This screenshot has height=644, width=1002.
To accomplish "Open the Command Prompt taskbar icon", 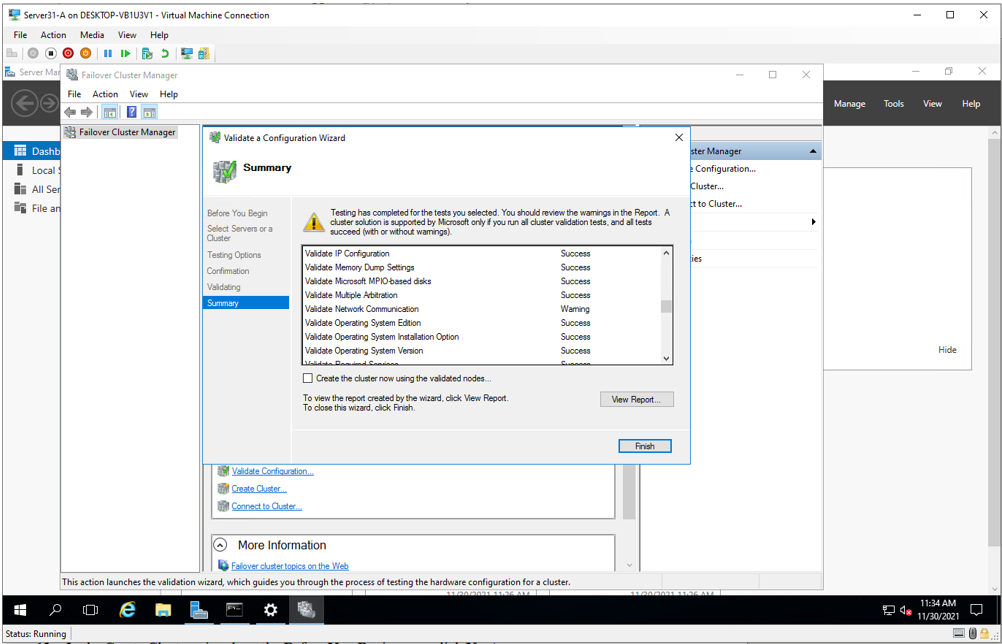I will (235, 611).
